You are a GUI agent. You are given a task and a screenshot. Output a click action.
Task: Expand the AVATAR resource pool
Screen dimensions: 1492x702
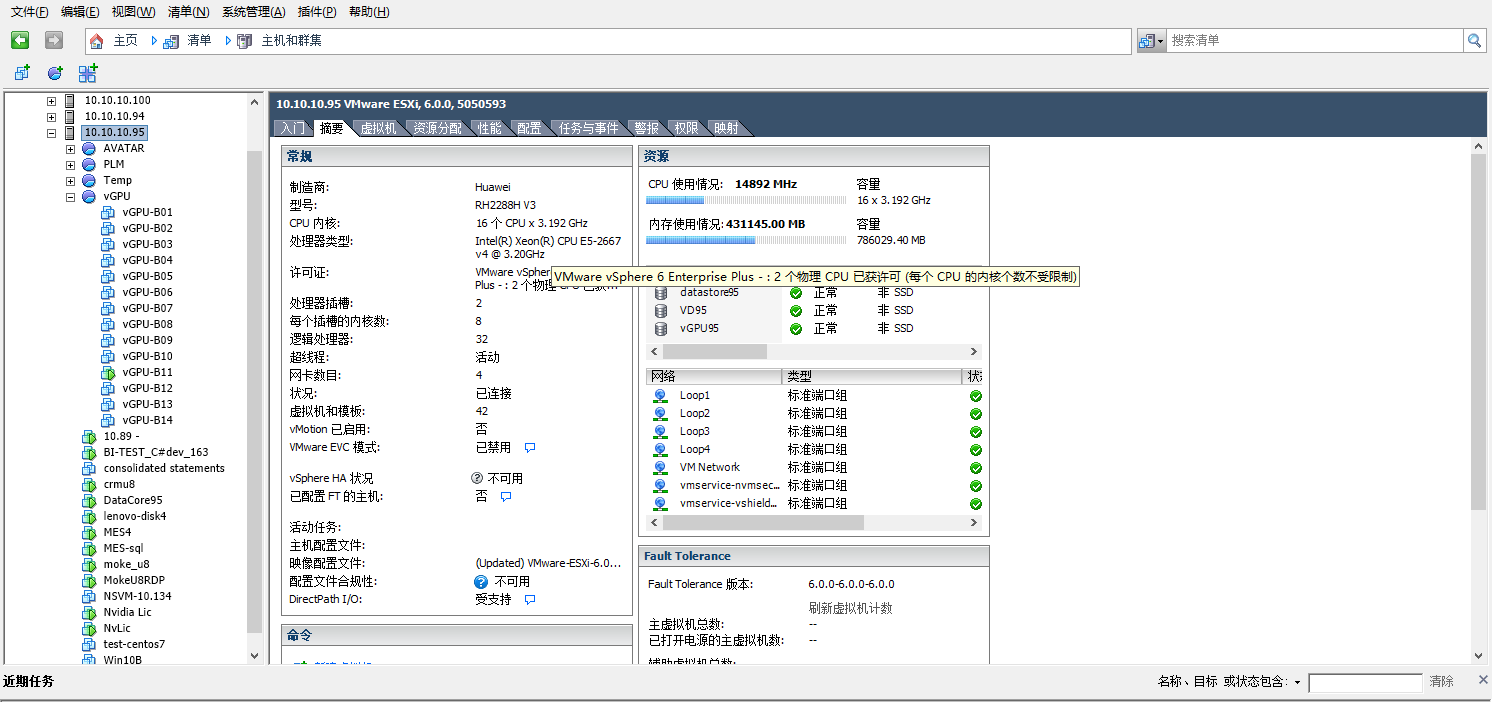(x=71, y=149)
